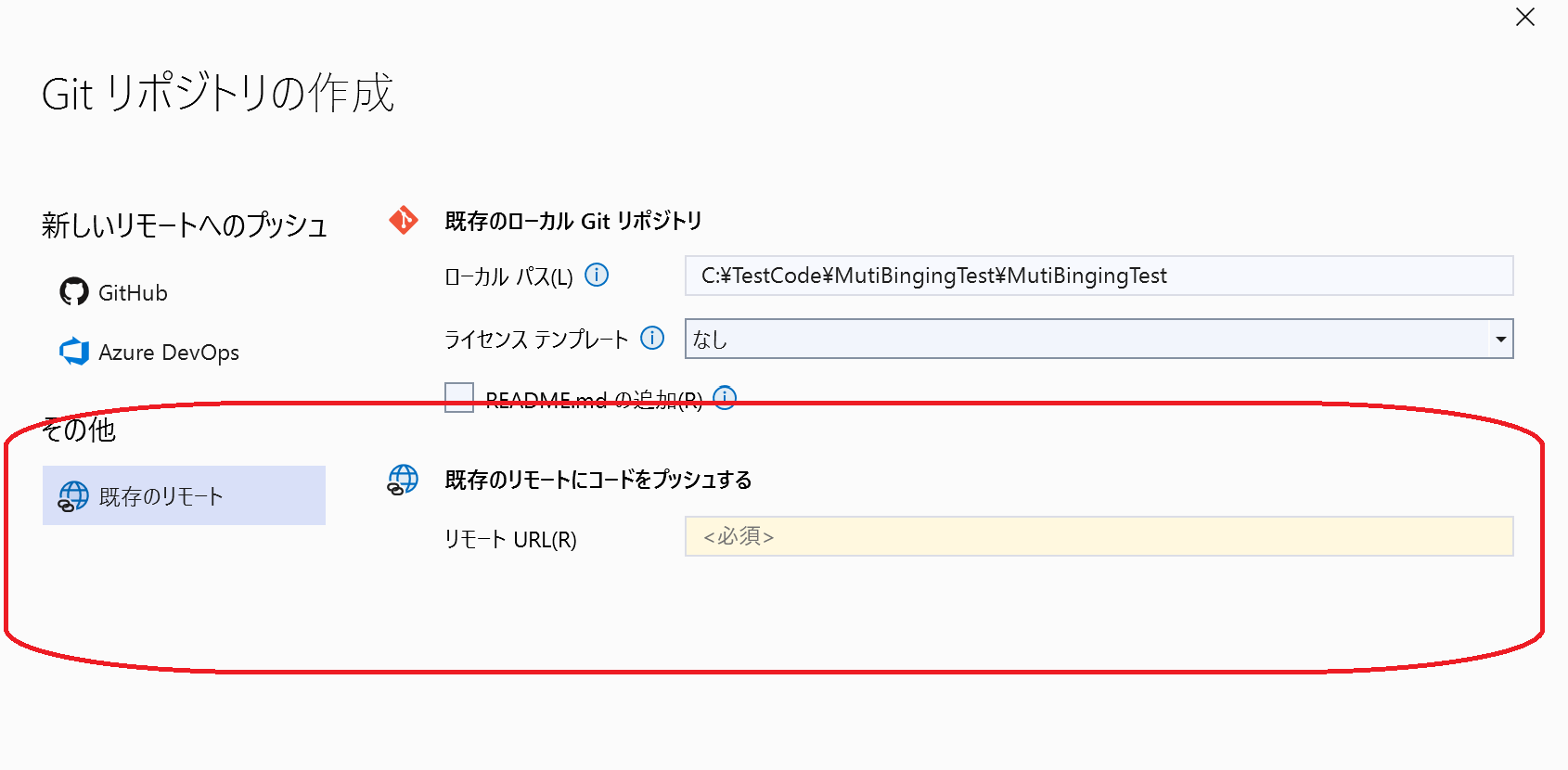The width and height of the screenshot is (1568, 770).
Task: Click the GitHub entry under 新しいリモートへのプッシュ
Action: click(131, 291)
